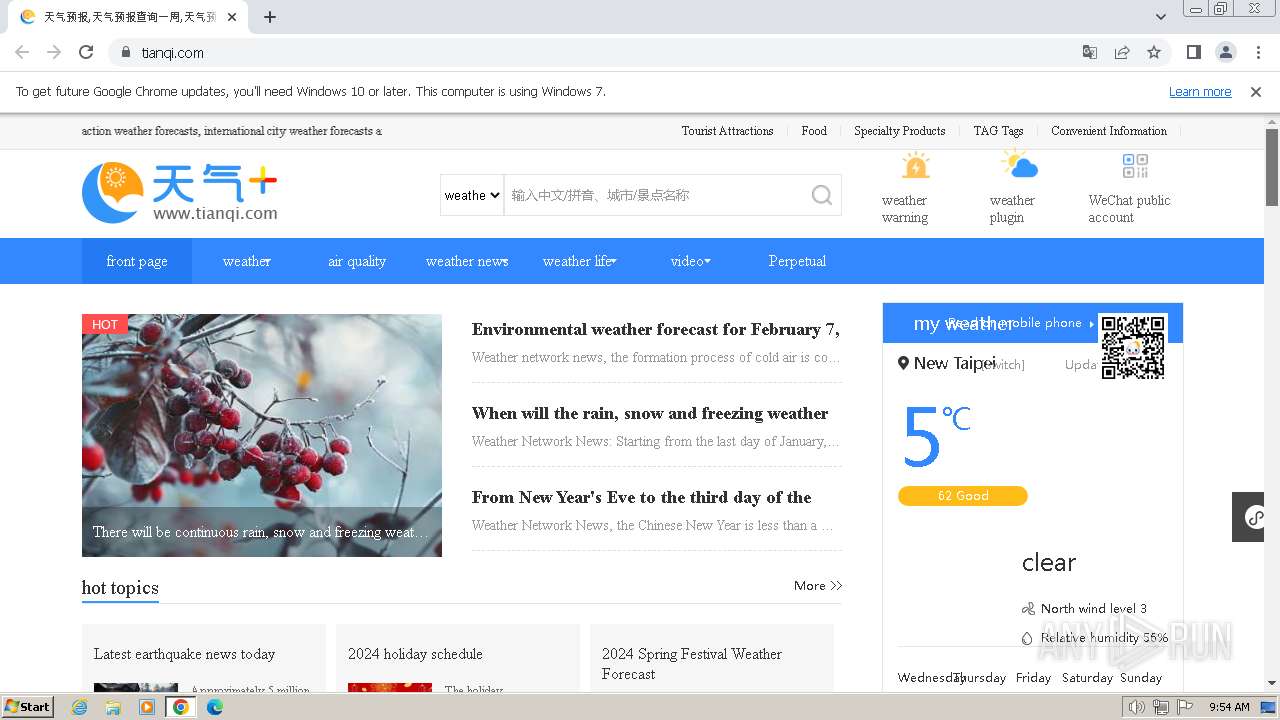Image resolution: width=1280 pixels, height=720 pixels.
Task: Open the tab search chevron
Action: (1160, 17)
